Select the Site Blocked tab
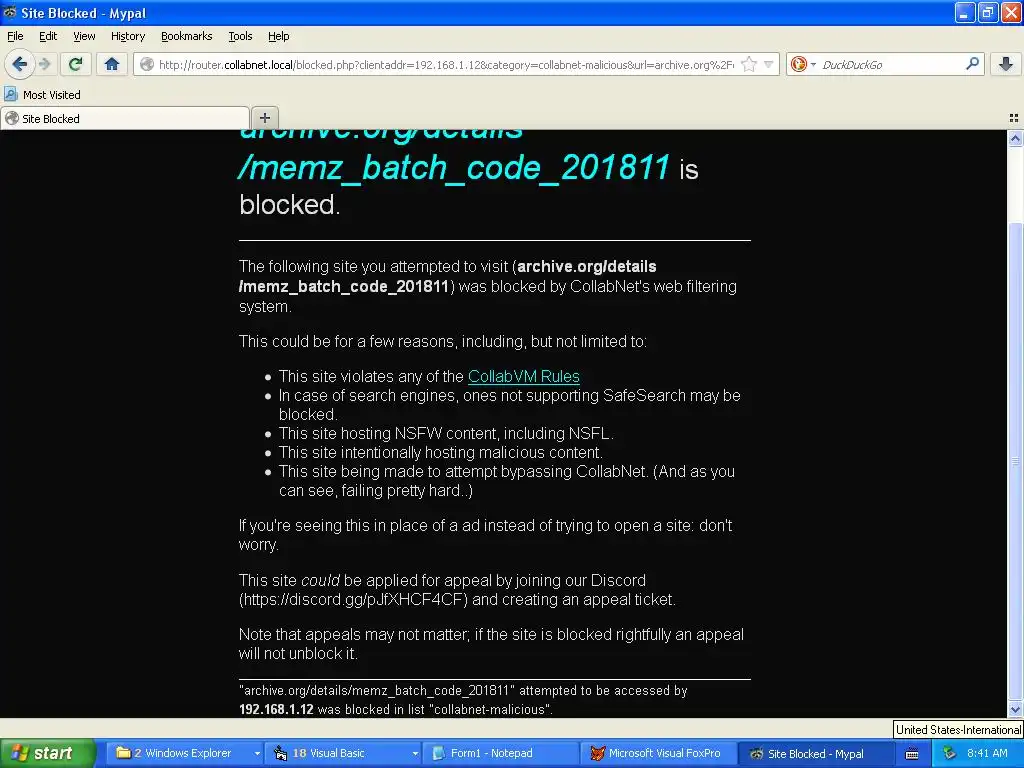This screenshot has width=1024, height=768. [124, 118]
